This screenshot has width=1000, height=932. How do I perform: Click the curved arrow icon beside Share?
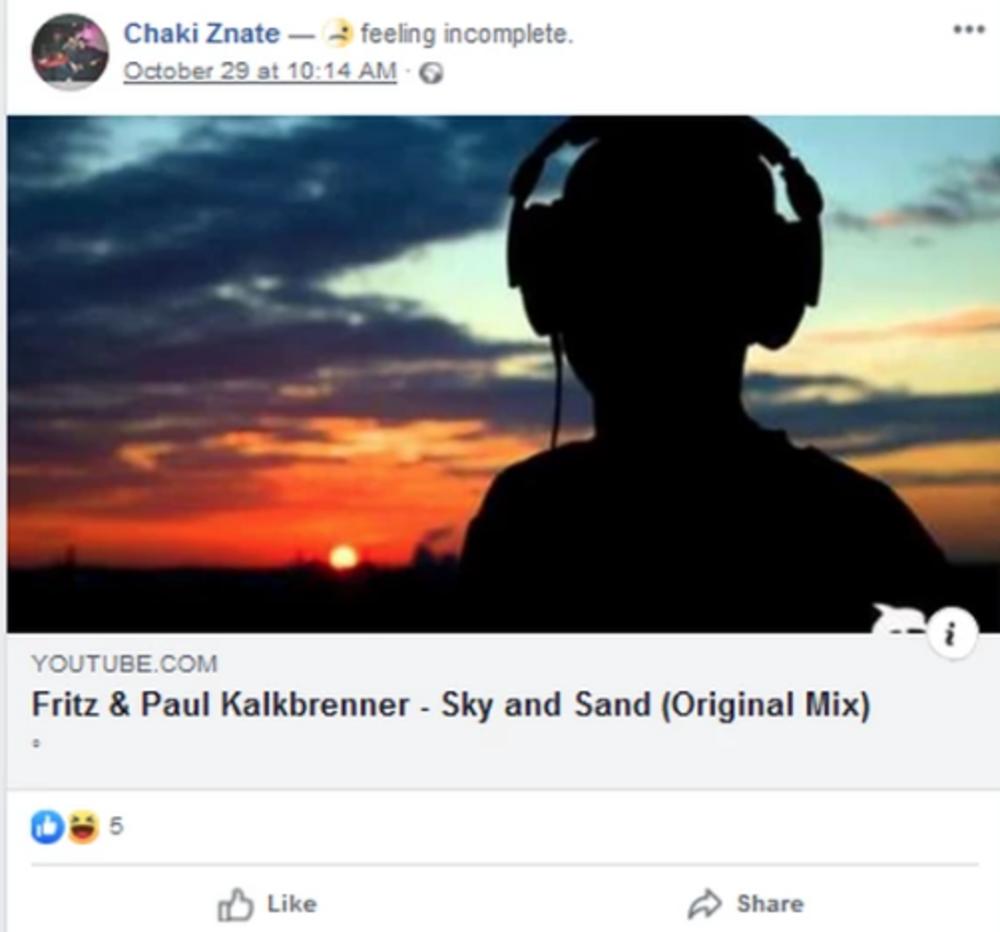pos(705,904)
